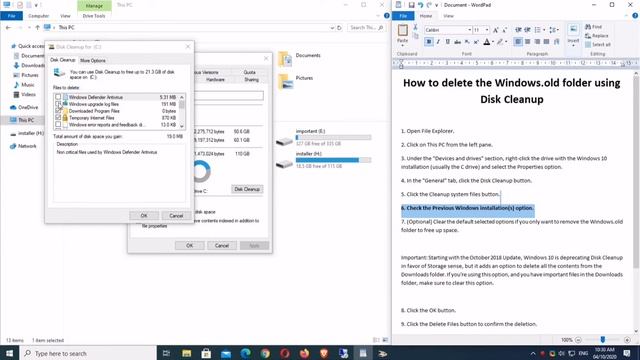Toggle Underline formatting in WordPad
Image resolution: width=640 pixels, height=360 pixels.
pyautogui.click(x=448, y=42)
